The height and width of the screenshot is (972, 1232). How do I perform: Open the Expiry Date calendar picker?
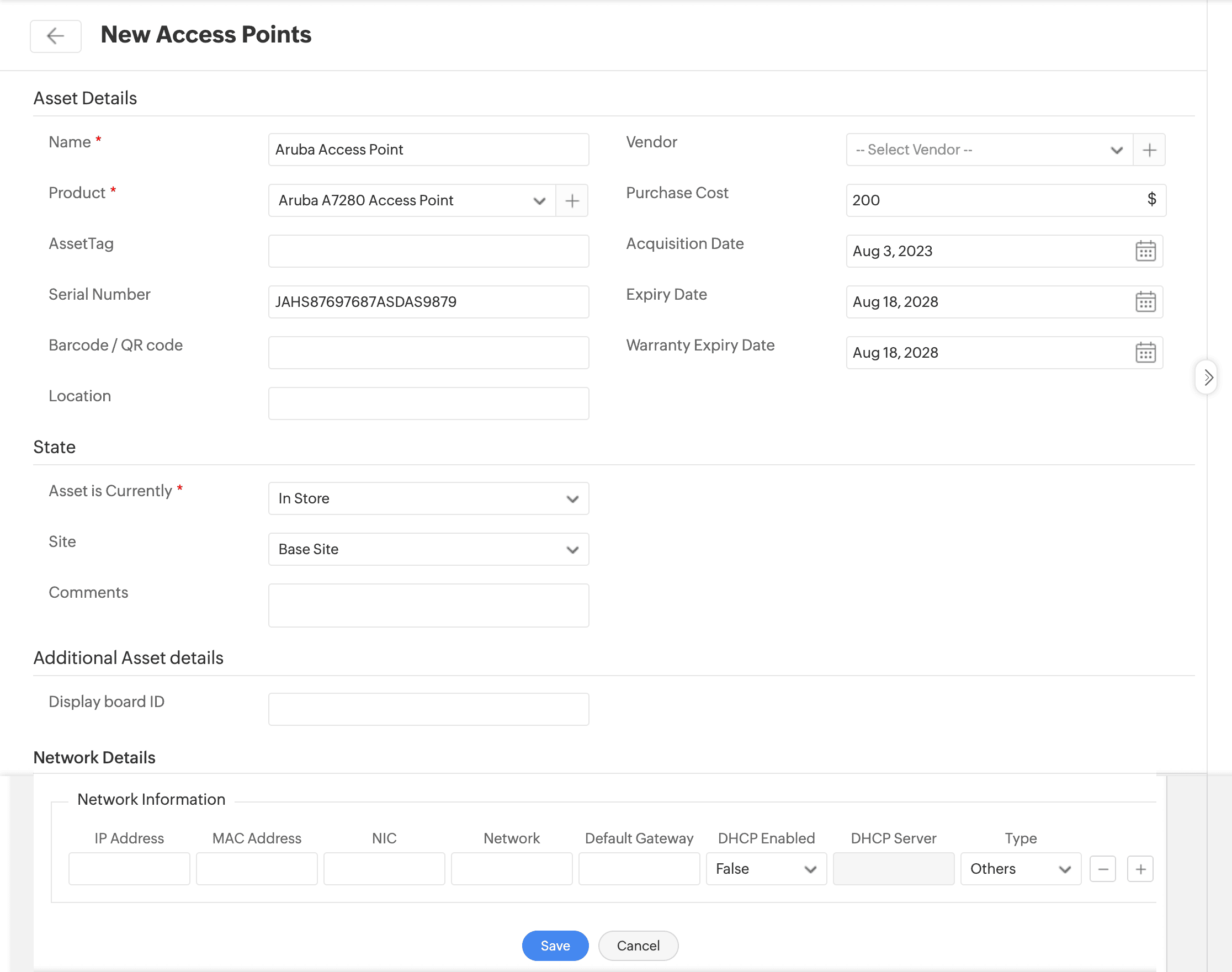1145,301
